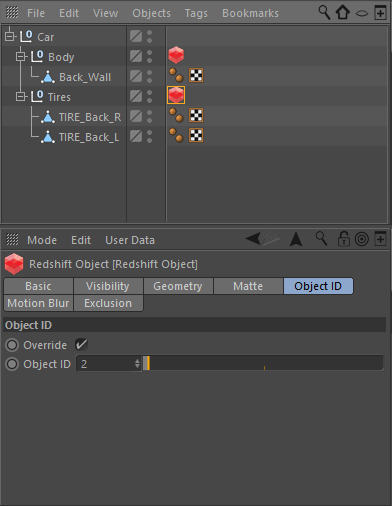Switch to the Object ID tab
The image size is (392, 506).
click(318, 286)
